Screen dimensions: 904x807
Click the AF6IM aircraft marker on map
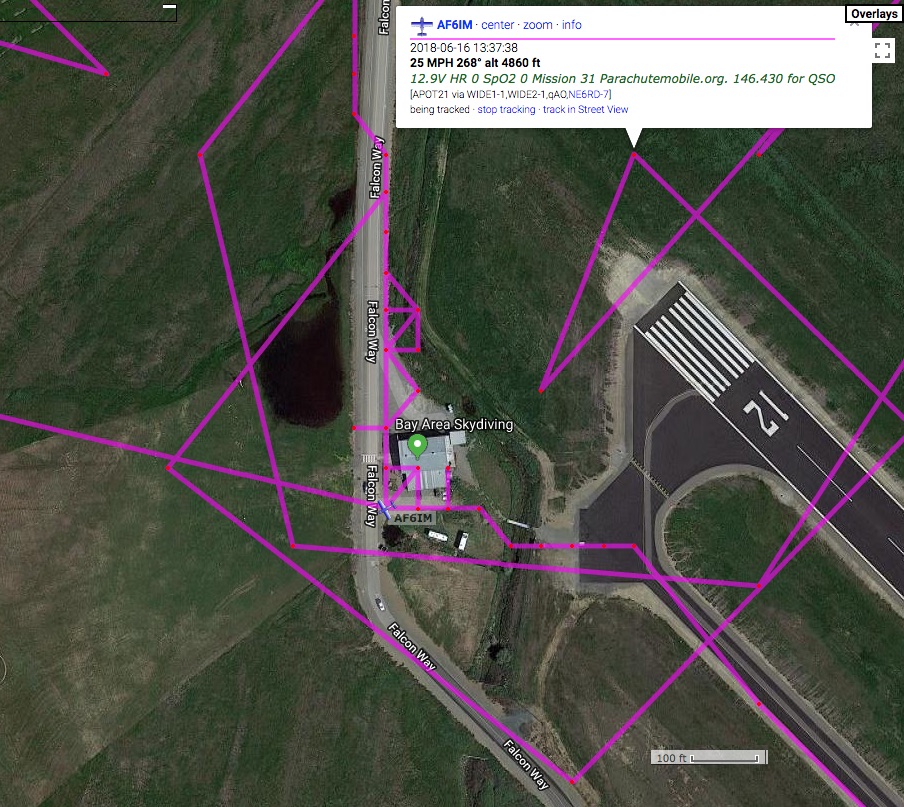point(382,507)
